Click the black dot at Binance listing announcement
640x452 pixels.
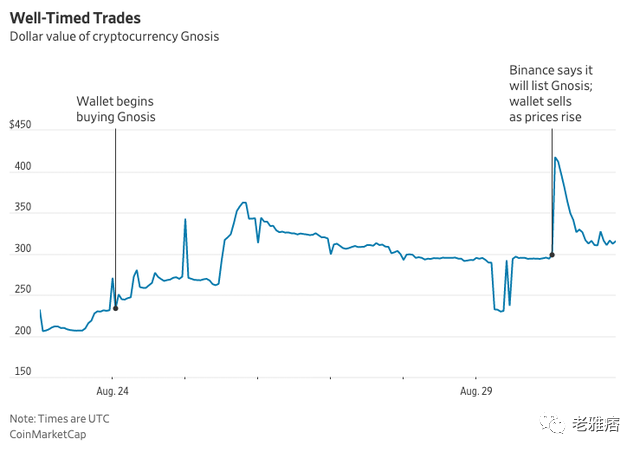tap(552, 255)
